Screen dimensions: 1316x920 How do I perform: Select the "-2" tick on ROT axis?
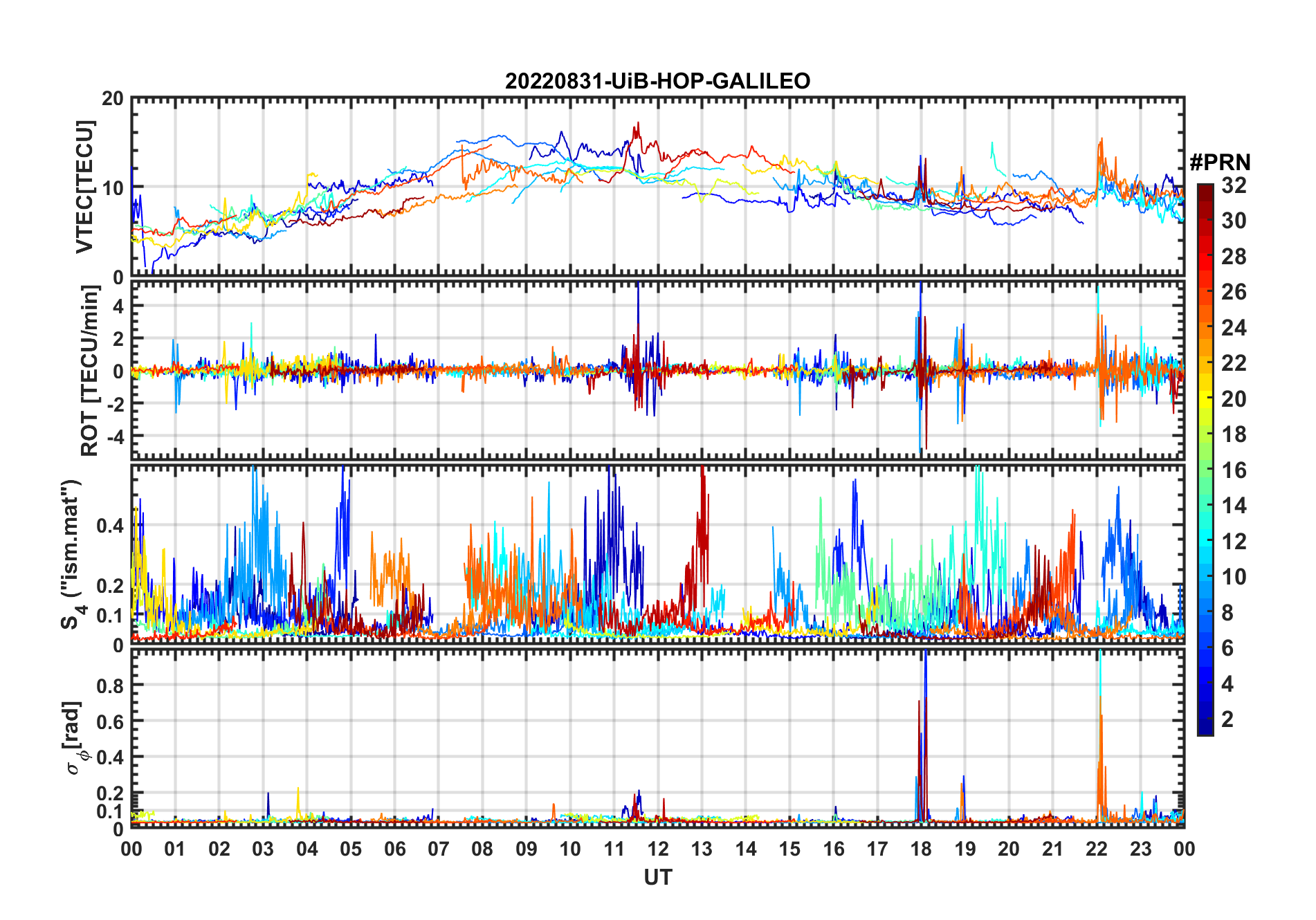click(115, 404)
